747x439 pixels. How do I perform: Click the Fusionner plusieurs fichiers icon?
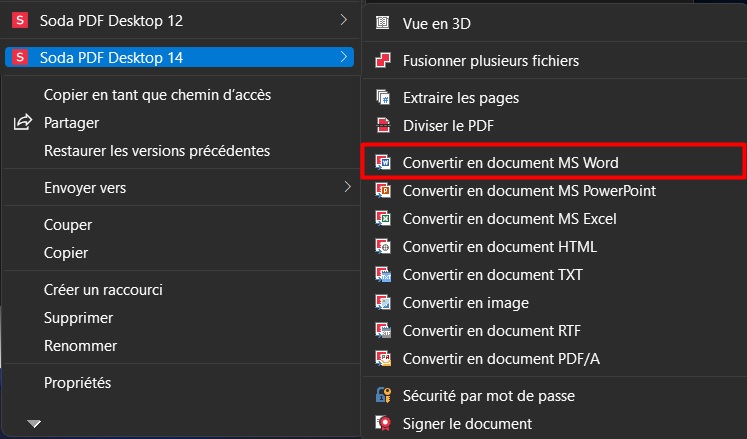point(383,60)
